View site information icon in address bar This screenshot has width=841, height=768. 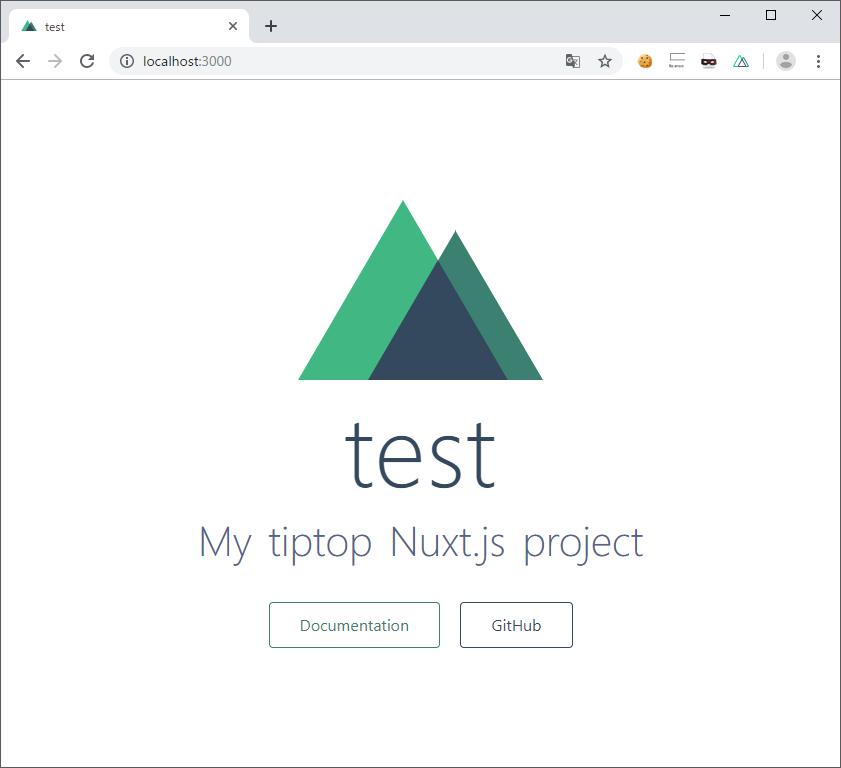click(127, 61)
